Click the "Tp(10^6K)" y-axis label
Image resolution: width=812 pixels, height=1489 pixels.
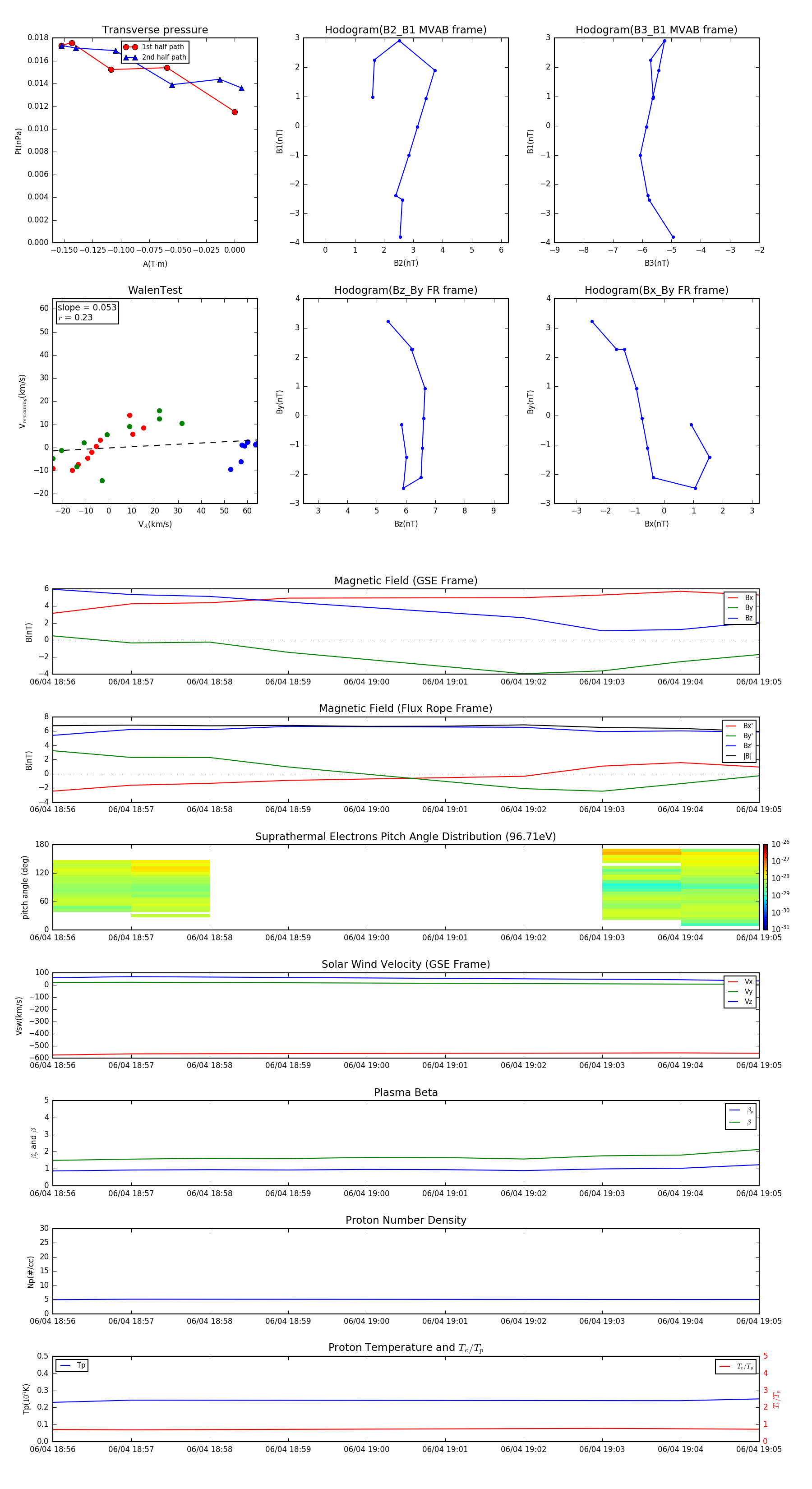click(26, 1399)
